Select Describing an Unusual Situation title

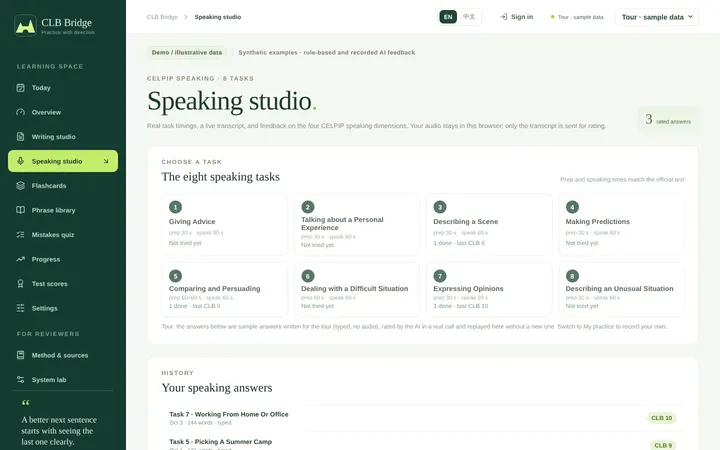pyautogui.click(x=619, y=288)
